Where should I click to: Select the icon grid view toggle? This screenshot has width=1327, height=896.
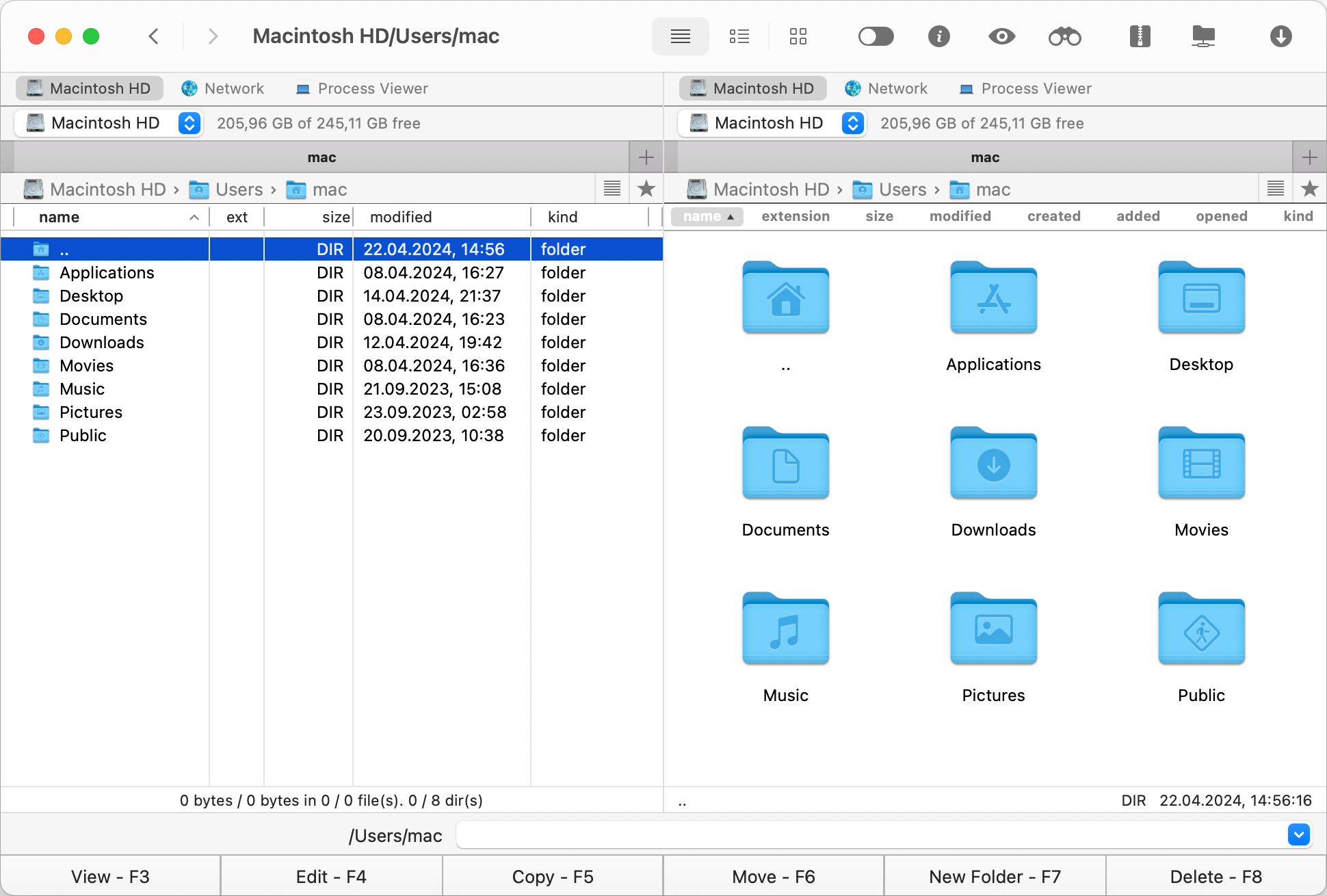[x=797, y=37]
